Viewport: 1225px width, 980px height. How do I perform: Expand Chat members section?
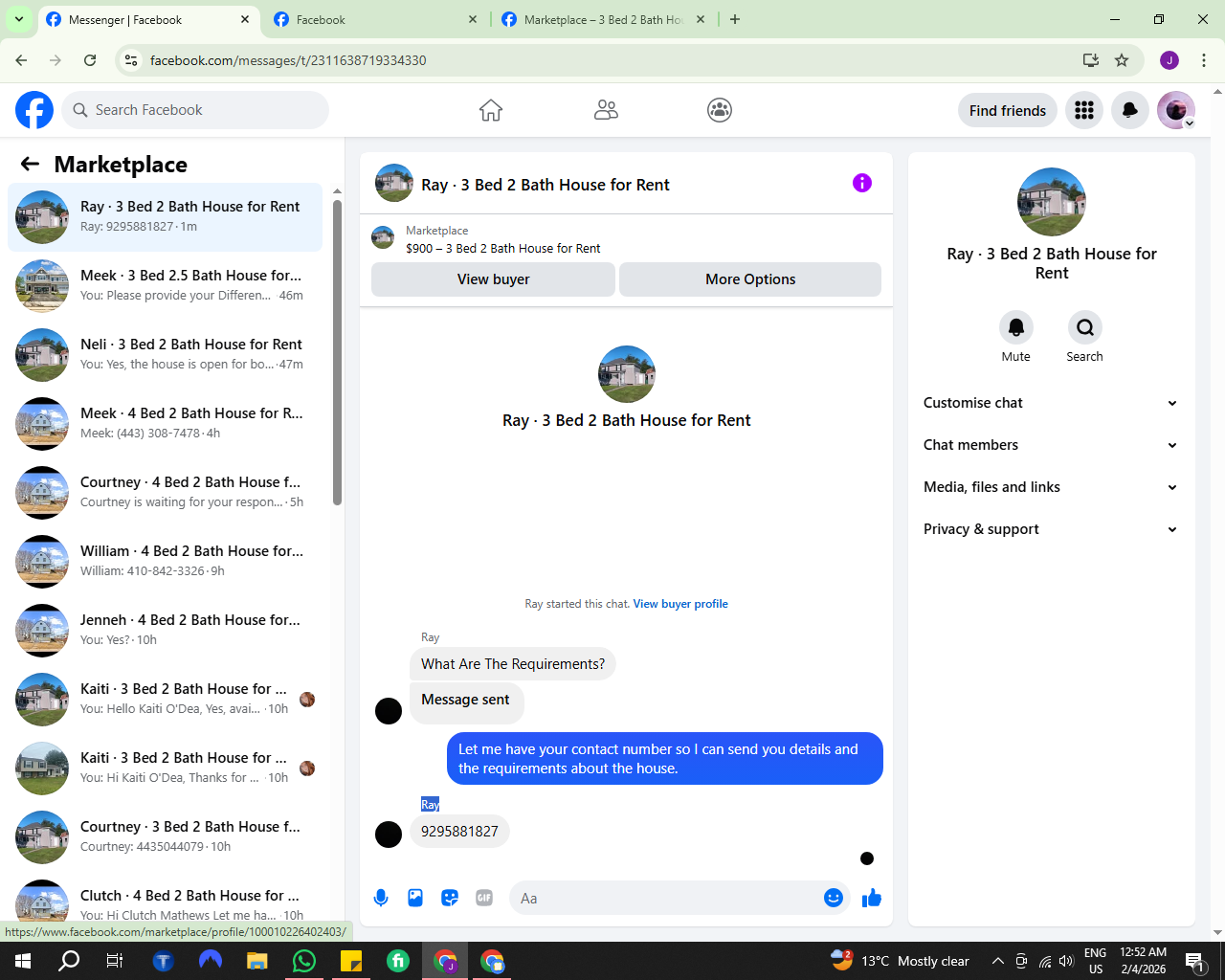coord(1050,445)
